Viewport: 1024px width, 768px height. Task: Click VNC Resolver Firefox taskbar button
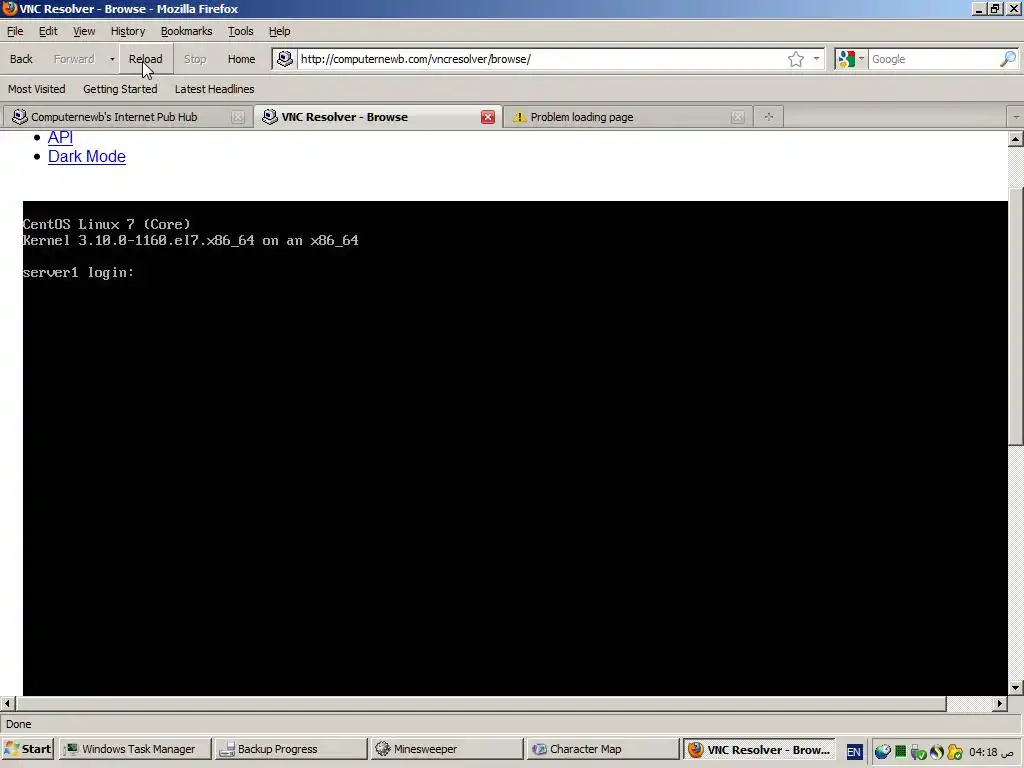pos(759,749)
